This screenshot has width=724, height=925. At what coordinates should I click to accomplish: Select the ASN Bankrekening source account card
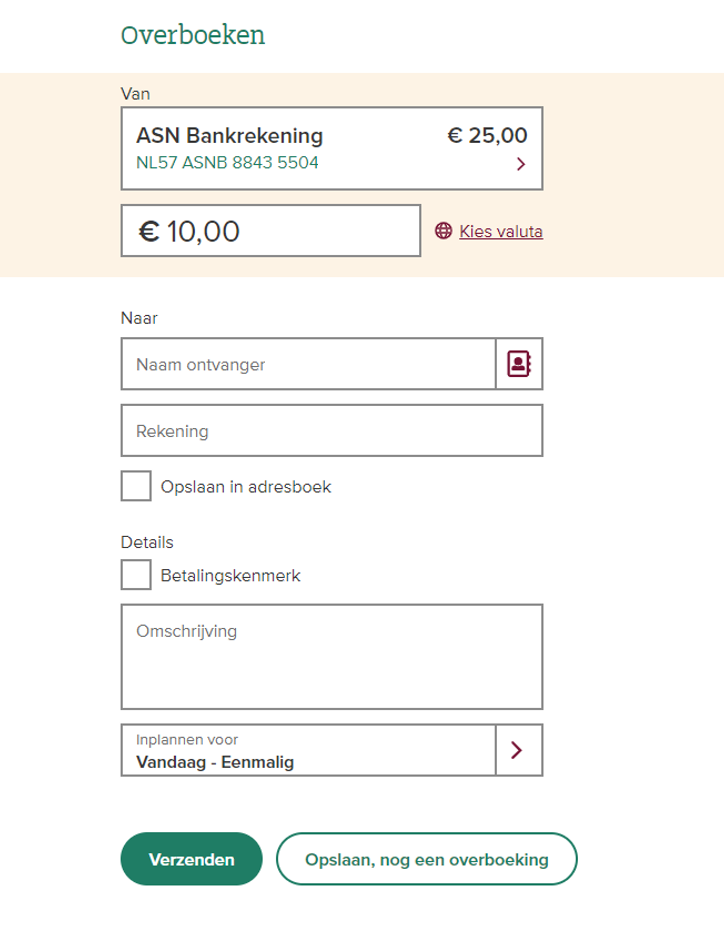pos(332,149)
